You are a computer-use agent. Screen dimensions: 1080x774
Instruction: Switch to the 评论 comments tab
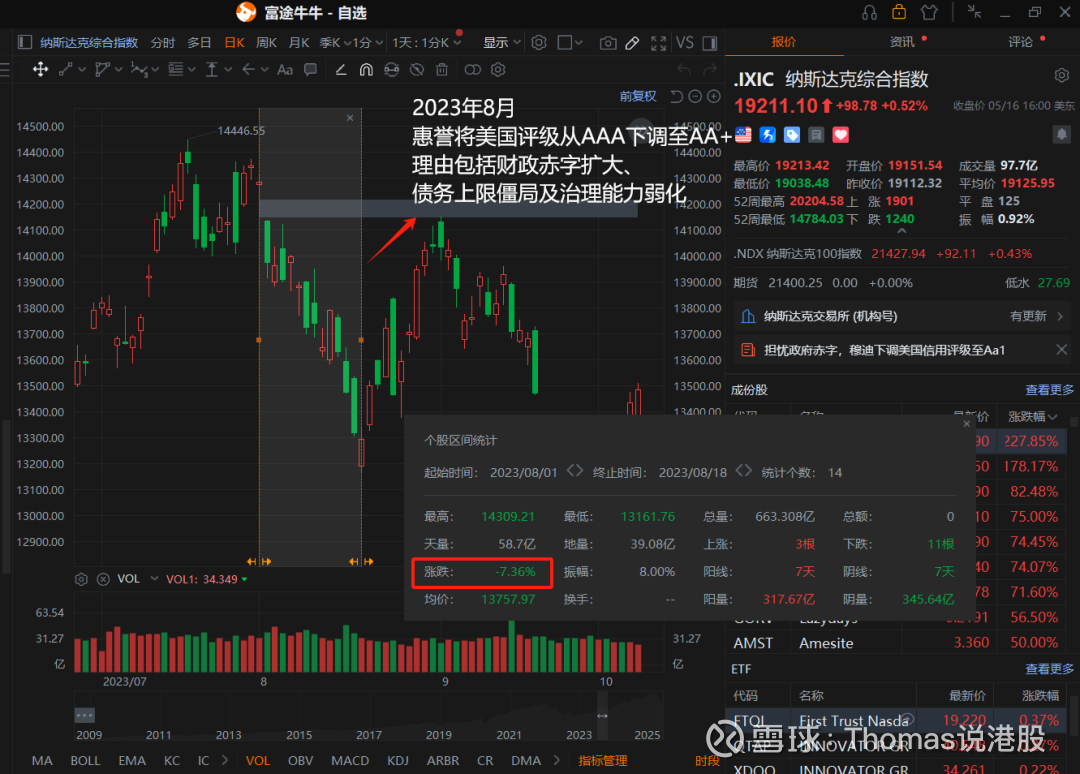click(x=1021, y=42)
